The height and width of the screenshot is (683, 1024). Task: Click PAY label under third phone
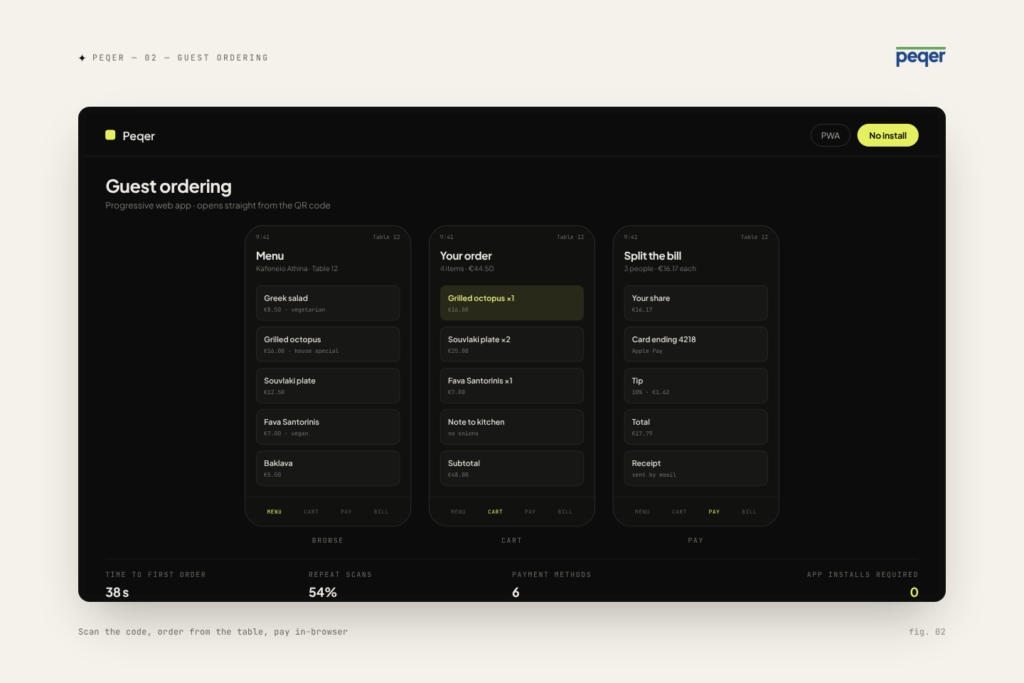tap(696, 541)
